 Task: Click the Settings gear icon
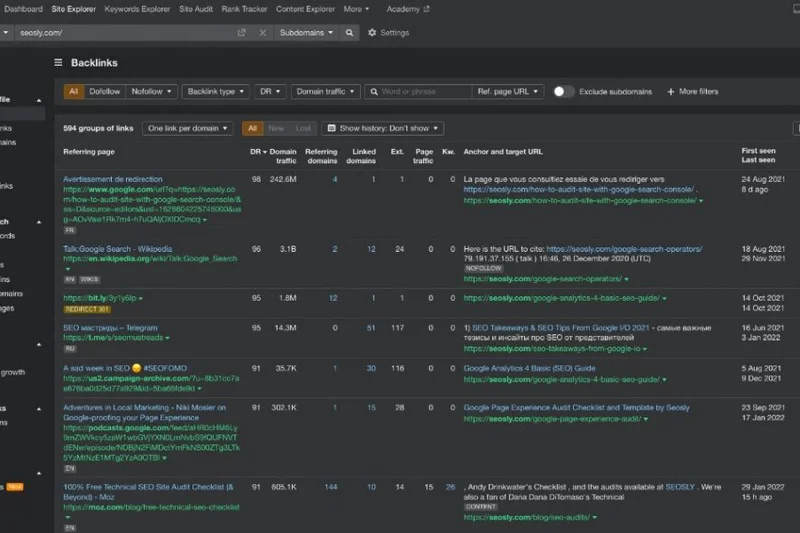[372, 33]
